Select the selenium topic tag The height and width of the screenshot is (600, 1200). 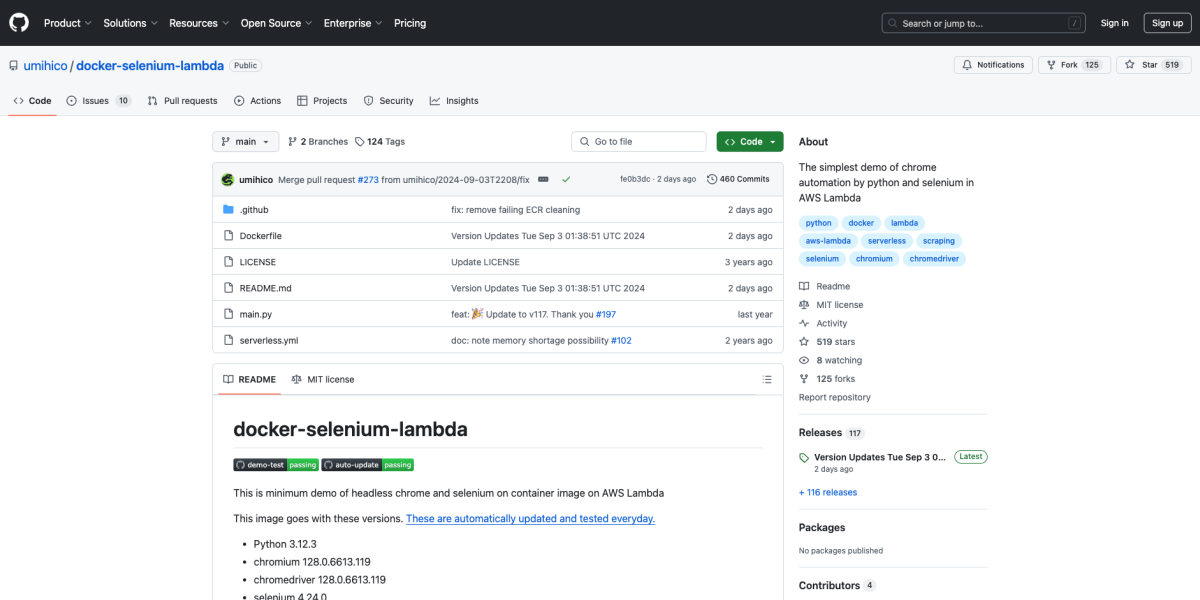point(822,258)
